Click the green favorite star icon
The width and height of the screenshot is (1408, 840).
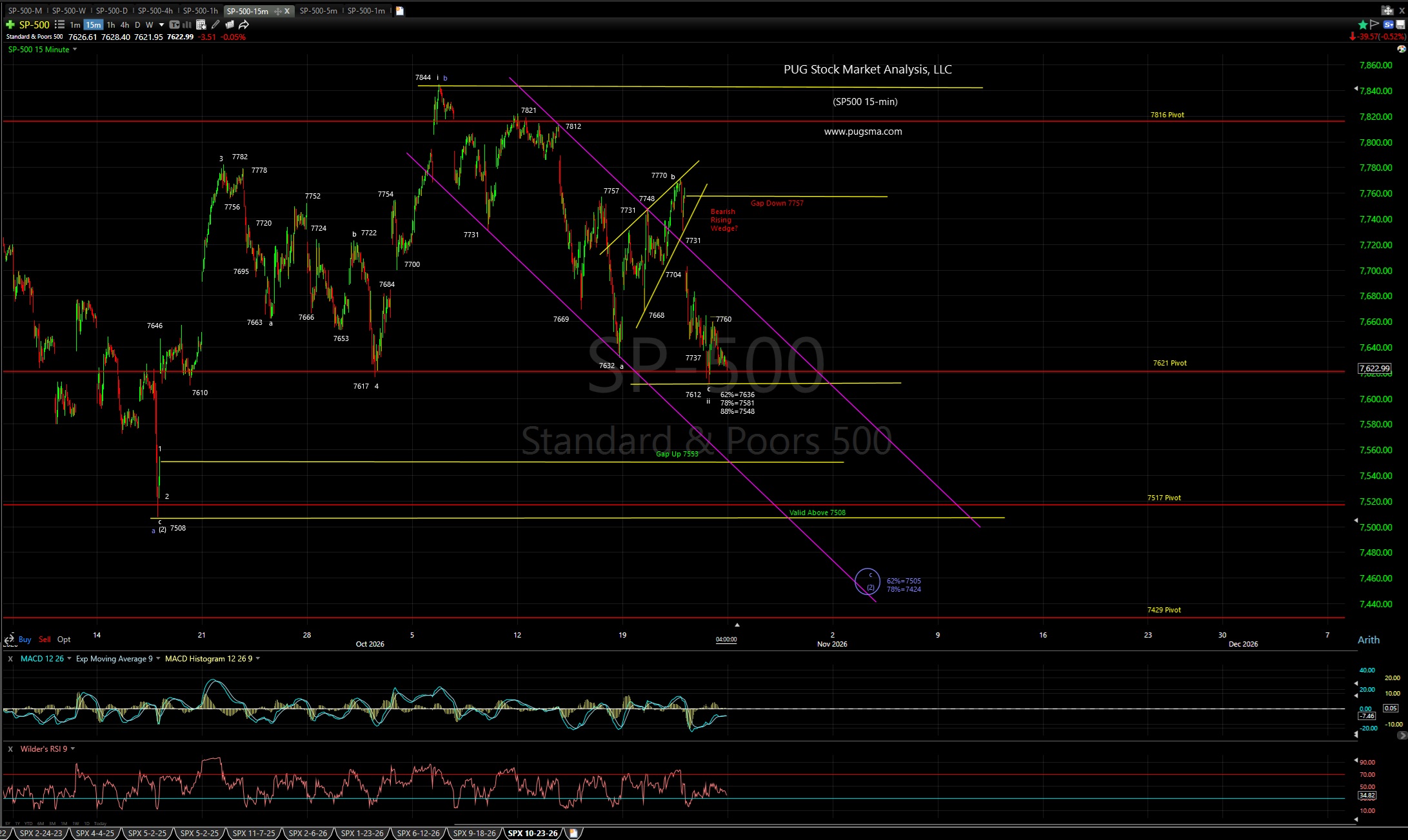[1362, 24]
